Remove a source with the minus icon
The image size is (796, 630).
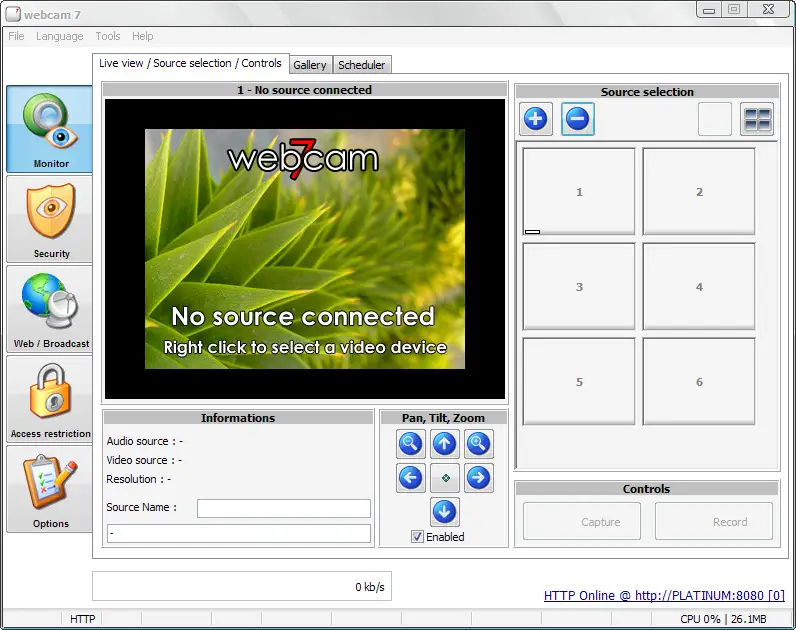pyautogui.click(x=578, y=119)
